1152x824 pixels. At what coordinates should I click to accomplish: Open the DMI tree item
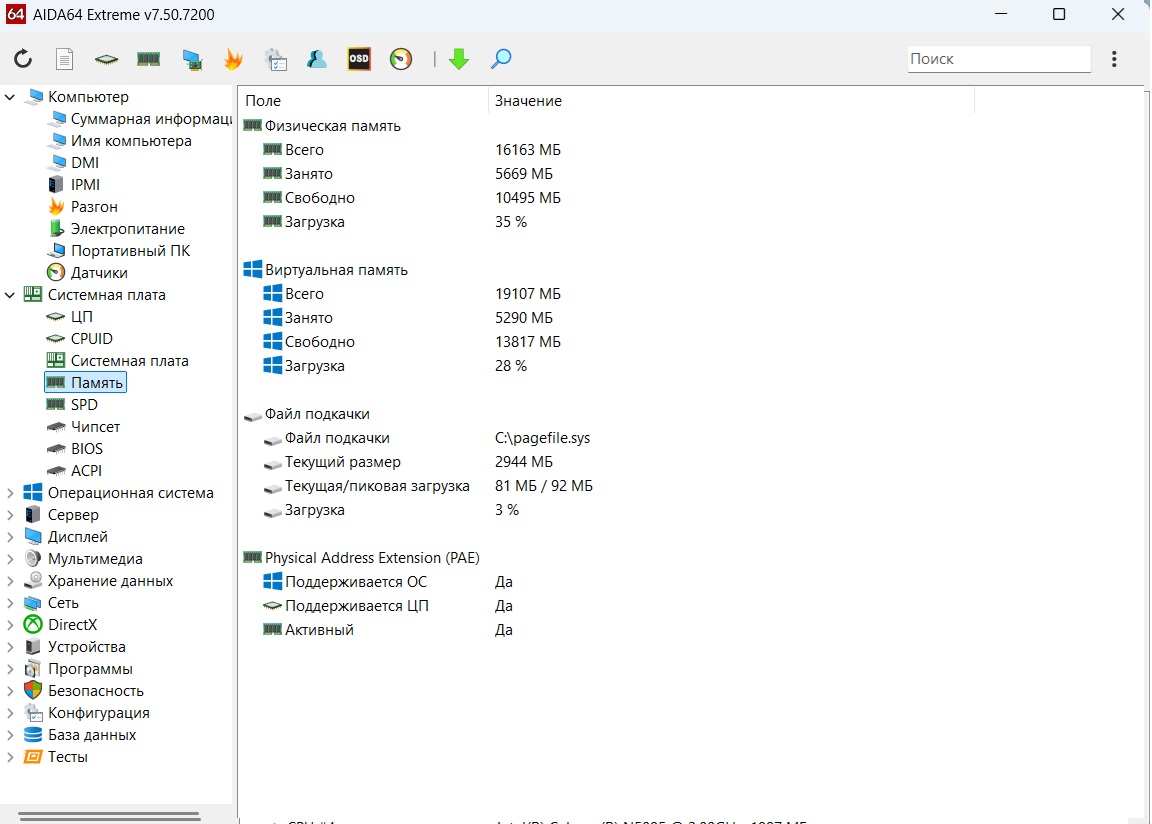coord(73,163)
